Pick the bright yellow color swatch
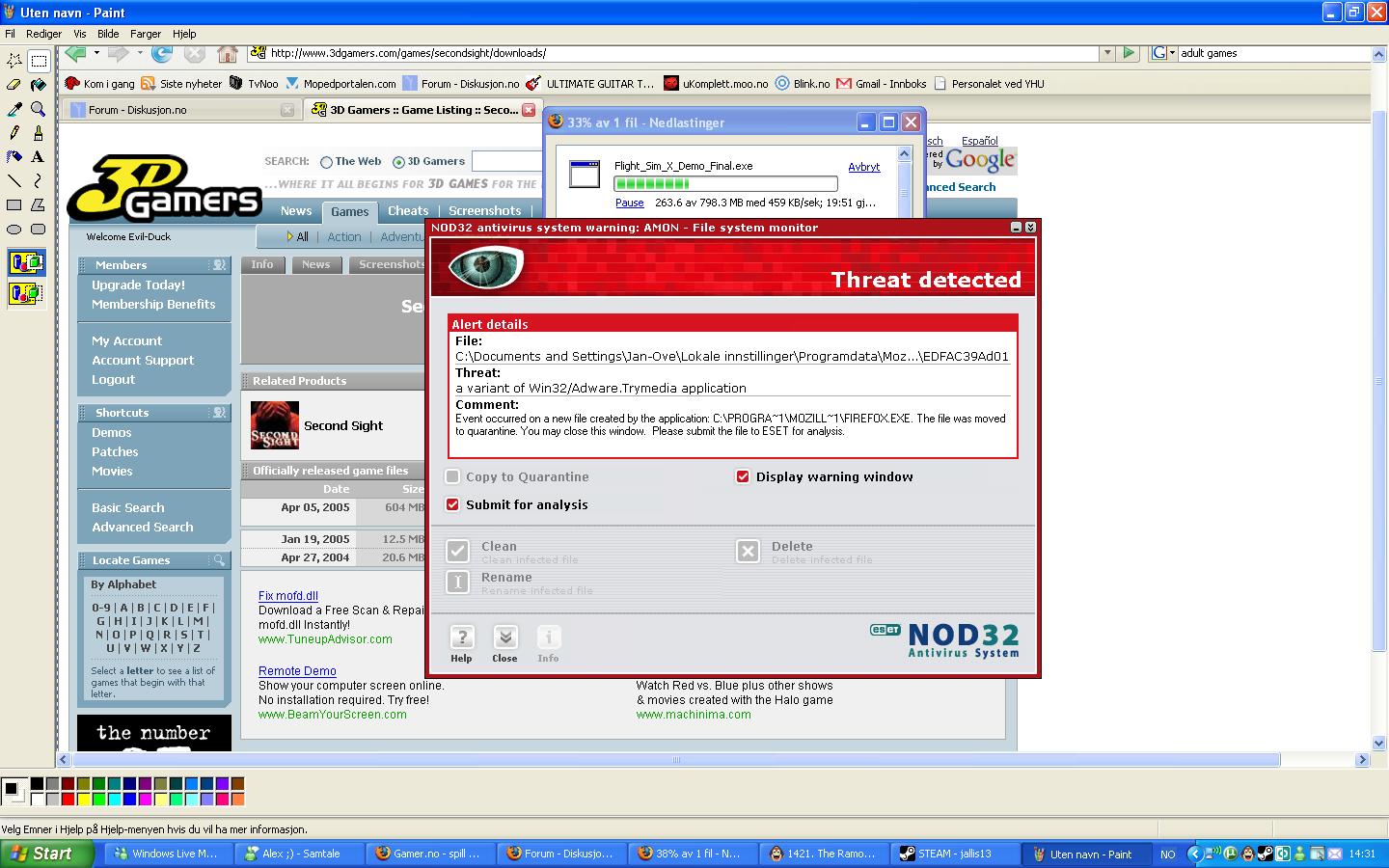The height and width of the screenshot is (868, 1389). (83, 799)
